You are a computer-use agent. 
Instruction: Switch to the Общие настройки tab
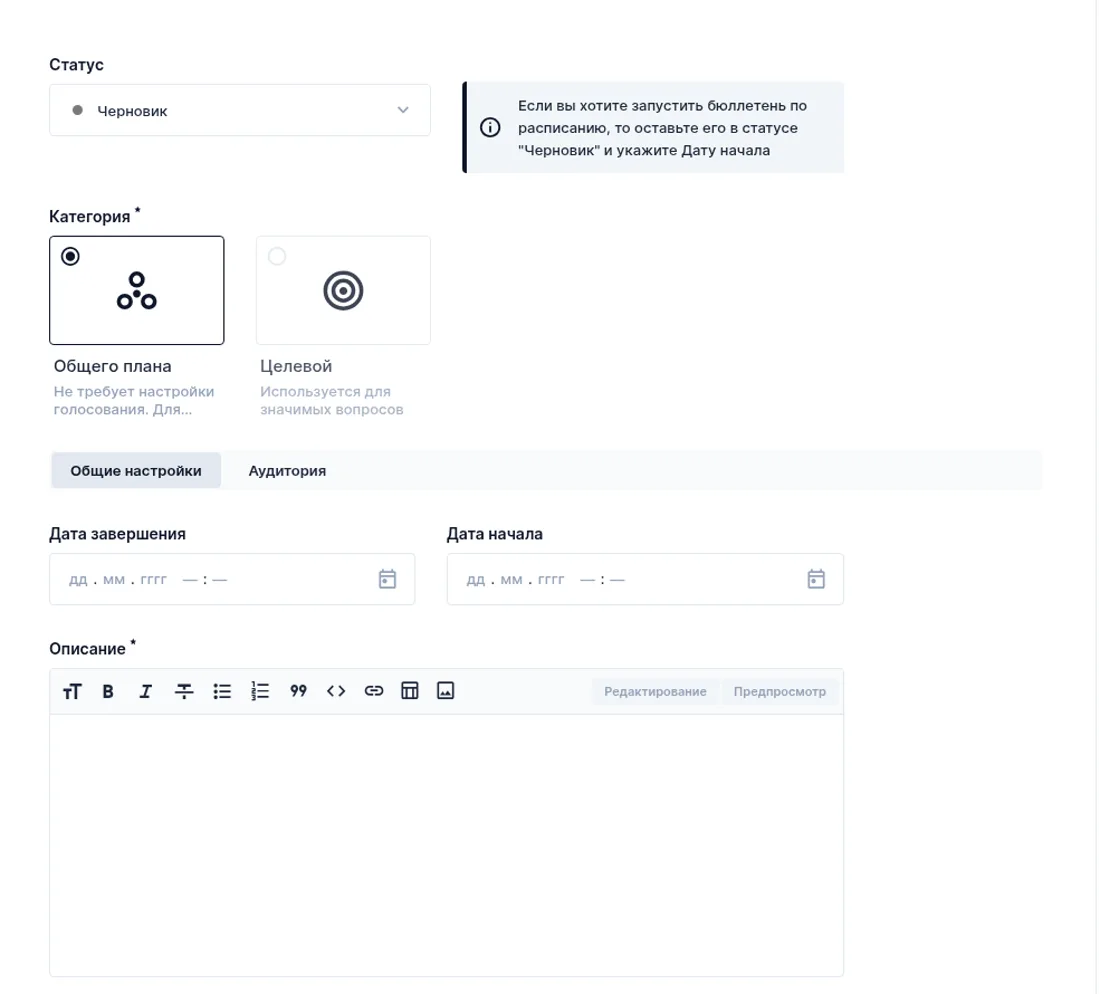point(136,471)
